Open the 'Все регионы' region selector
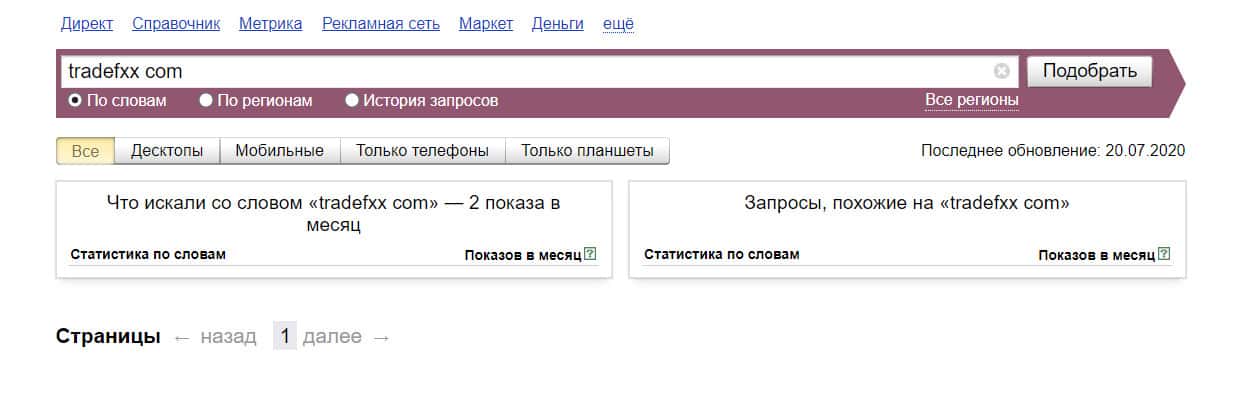1258x403 pixels. (x=972, y=100)
